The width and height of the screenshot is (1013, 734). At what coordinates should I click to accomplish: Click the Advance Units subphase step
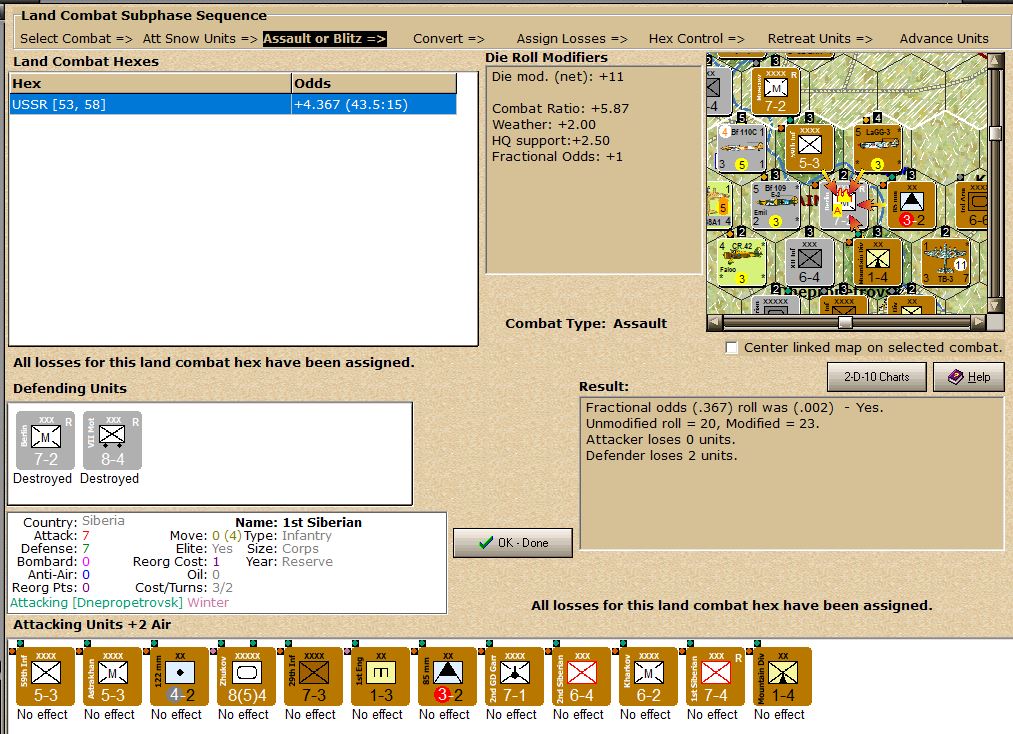pyautogui.click(x=944, y=39)
